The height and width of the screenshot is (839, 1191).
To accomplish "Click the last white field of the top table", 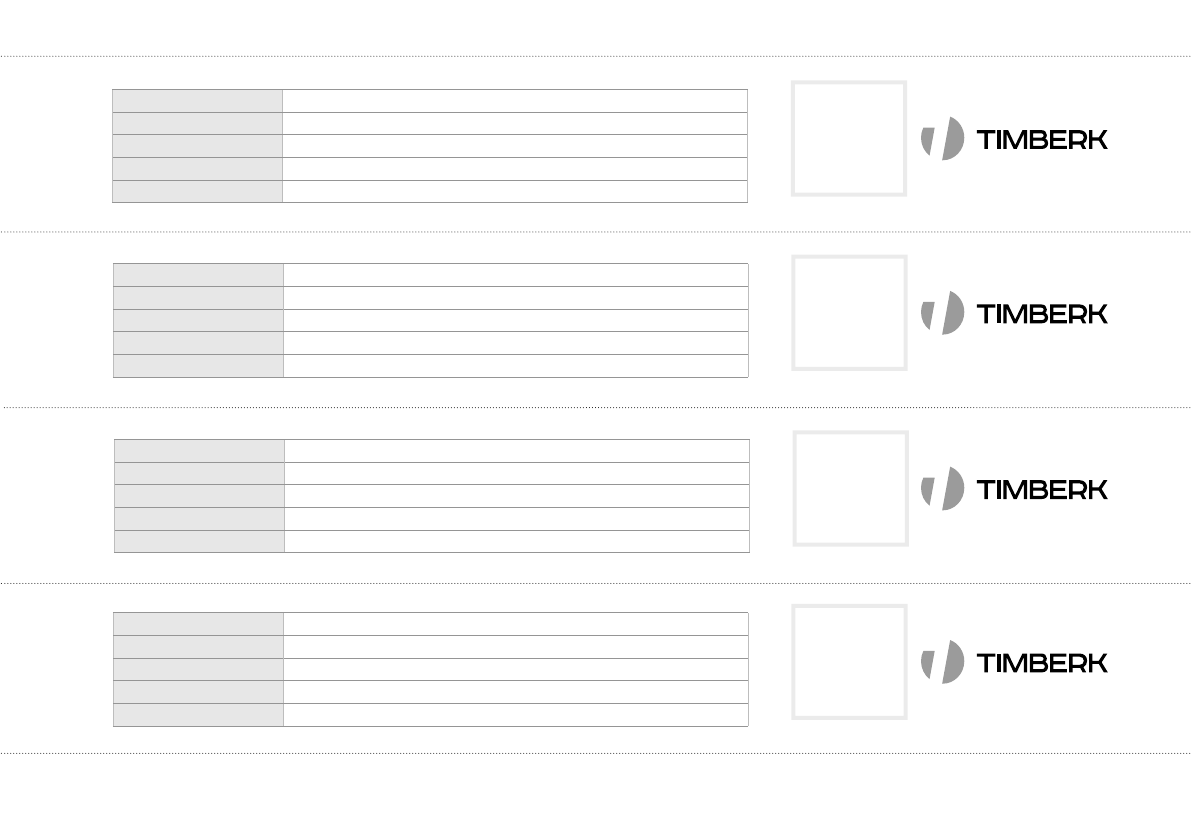I will (515, 192).
